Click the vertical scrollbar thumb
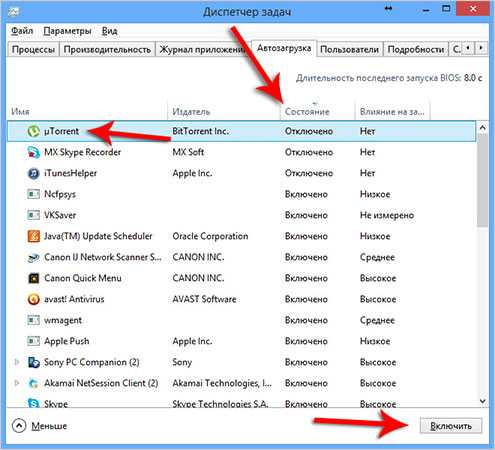Screen dimensions: 495x450 click(482, 180)
